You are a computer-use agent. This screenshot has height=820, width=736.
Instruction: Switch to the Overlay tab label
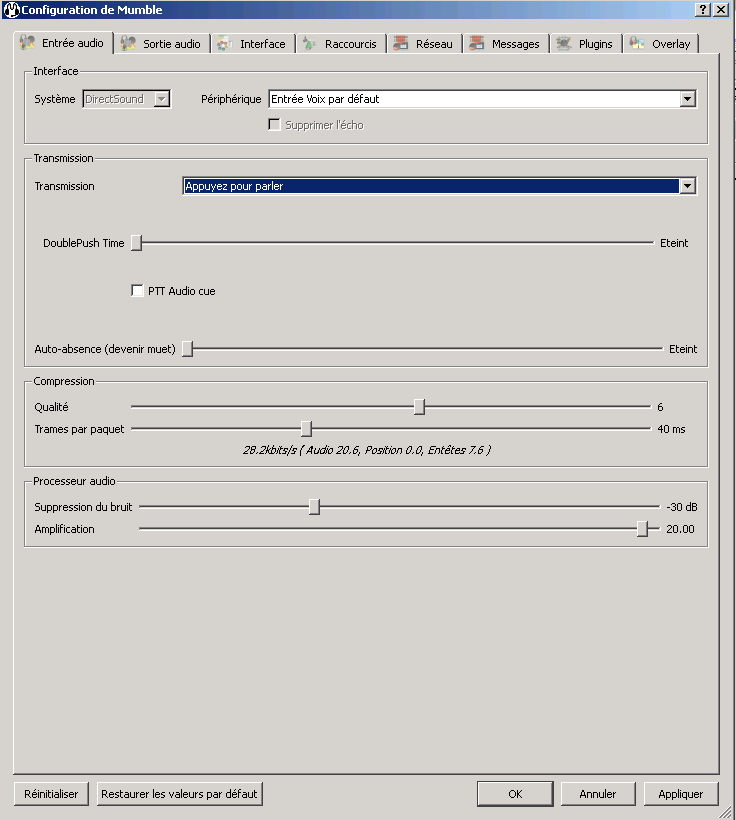671,44
